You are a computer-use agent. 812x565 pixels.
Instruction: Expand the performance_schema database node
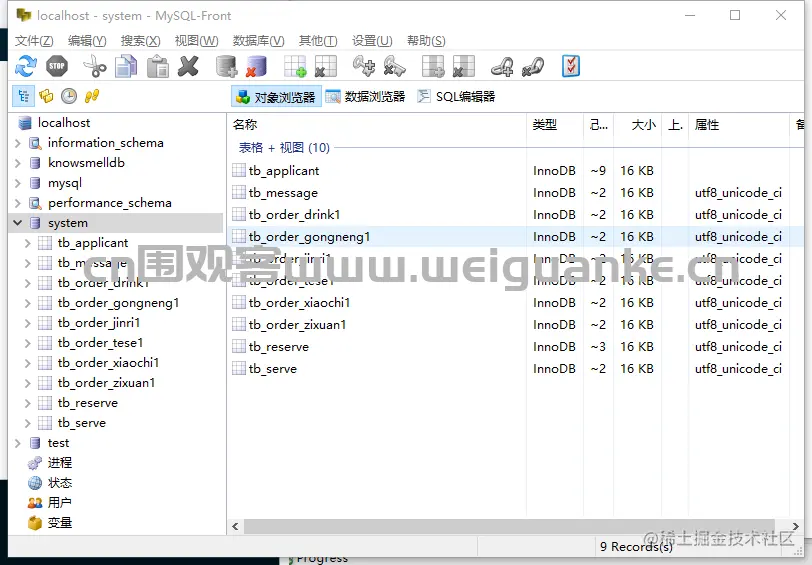18,203
